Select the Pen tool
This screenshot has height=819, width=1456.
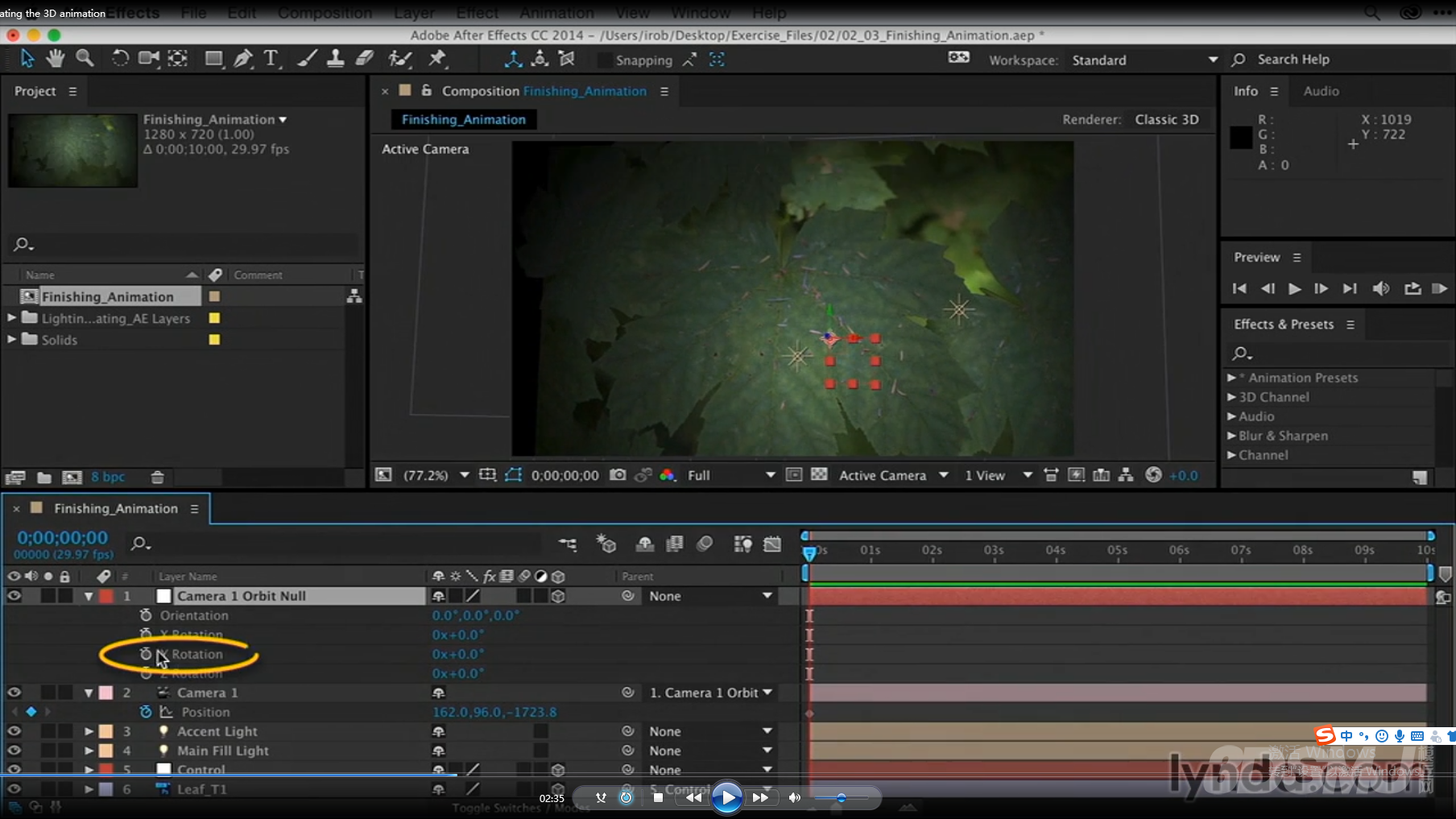[242, 58]
